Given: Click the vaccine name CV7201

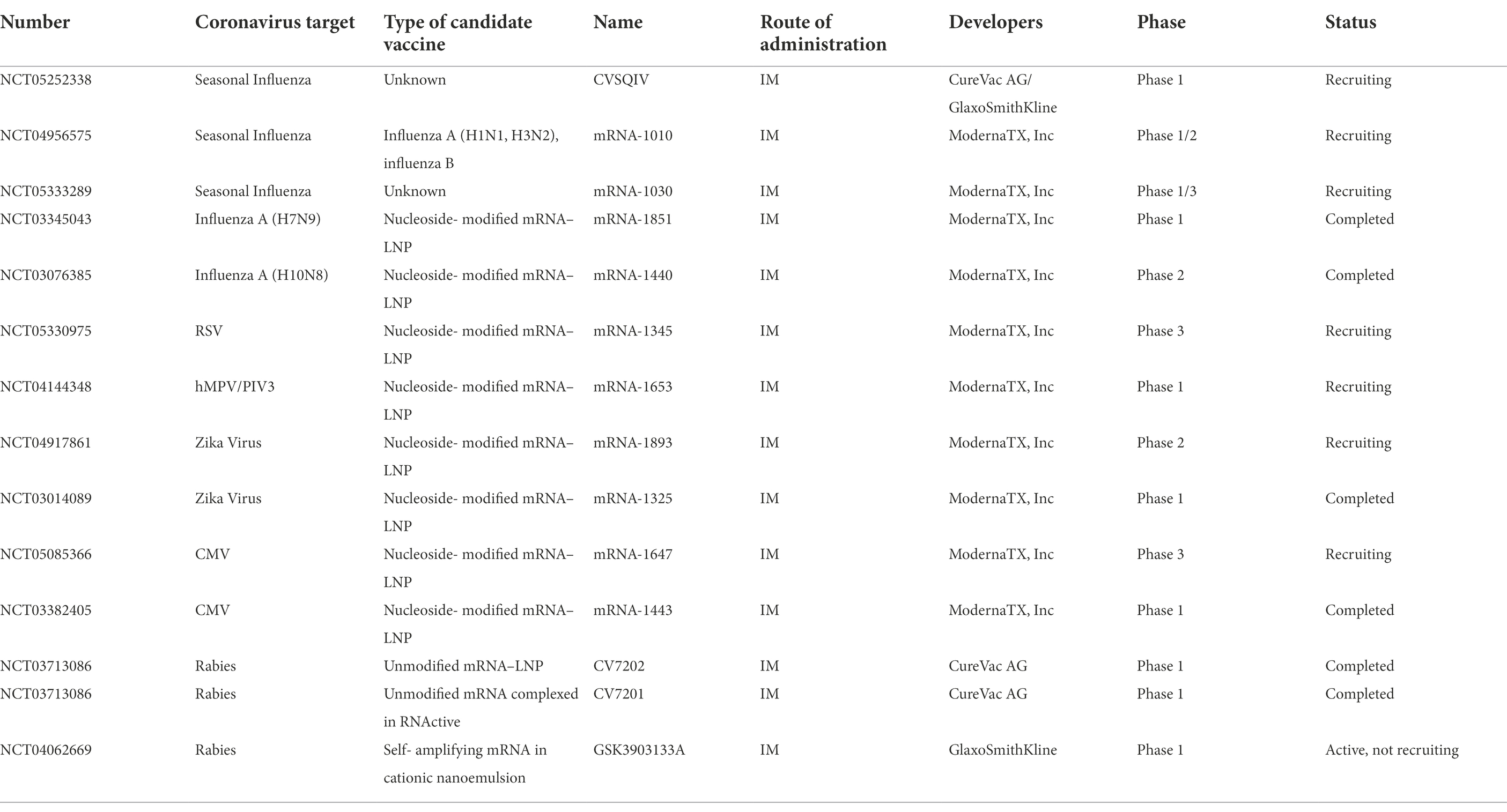Looking at the screenshot, I should tap(618, 694).
